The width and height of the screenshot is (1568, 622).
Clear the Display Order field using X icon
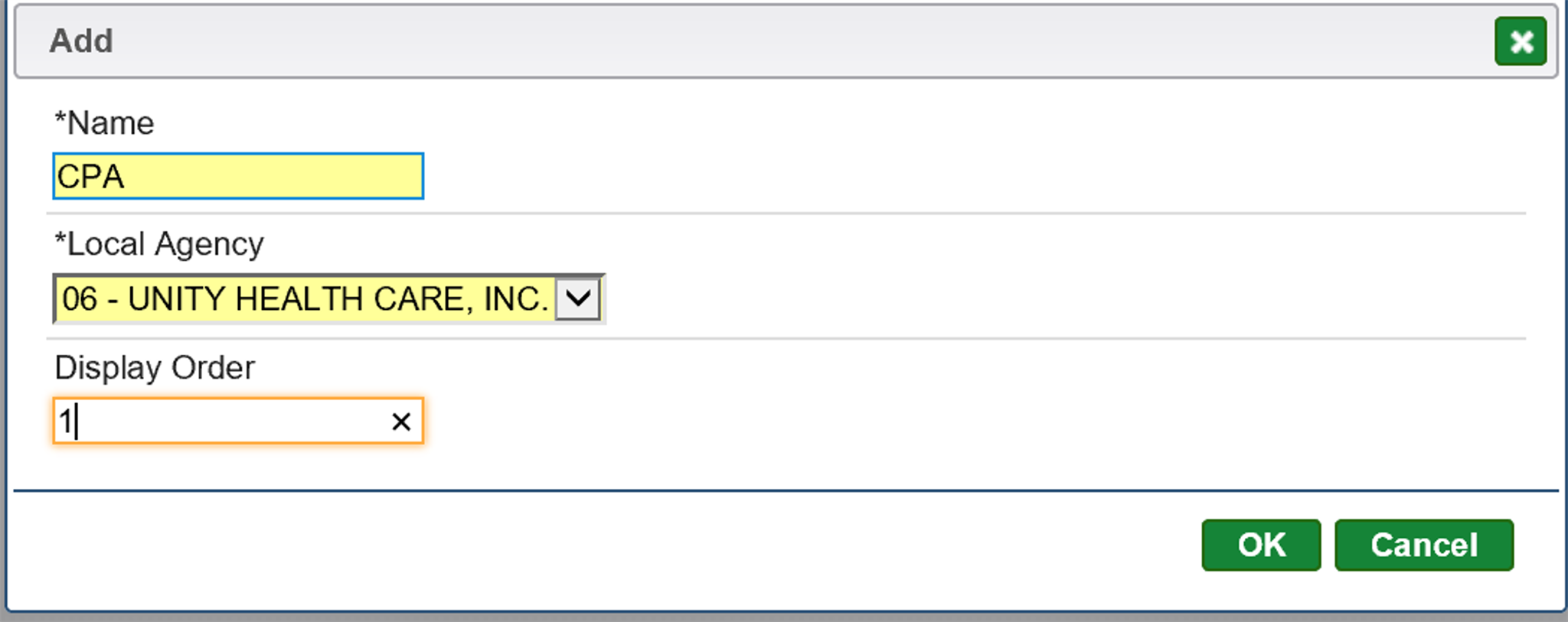pyautogui.click(x=401, y=422)
